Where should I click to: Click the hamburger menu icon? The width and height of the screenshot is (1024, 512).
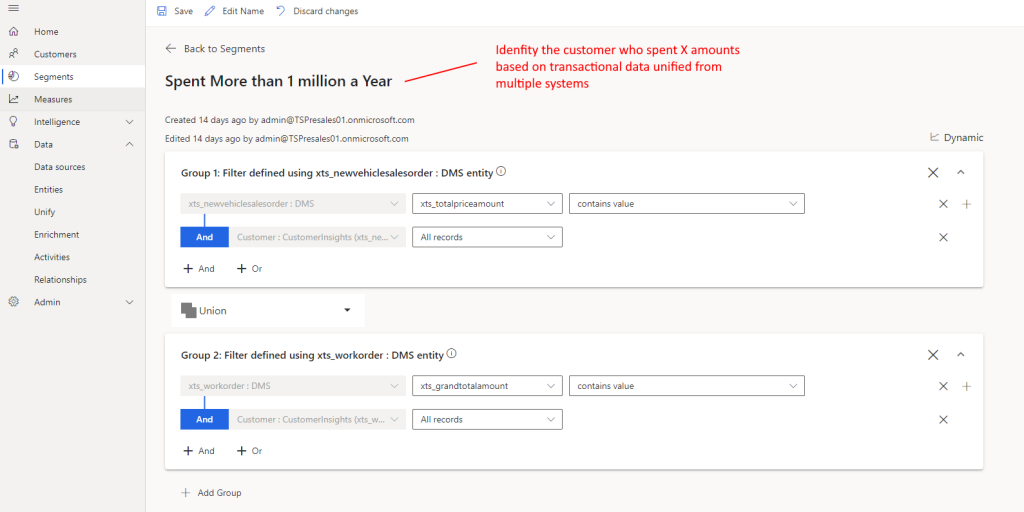(x=13, y=10)
